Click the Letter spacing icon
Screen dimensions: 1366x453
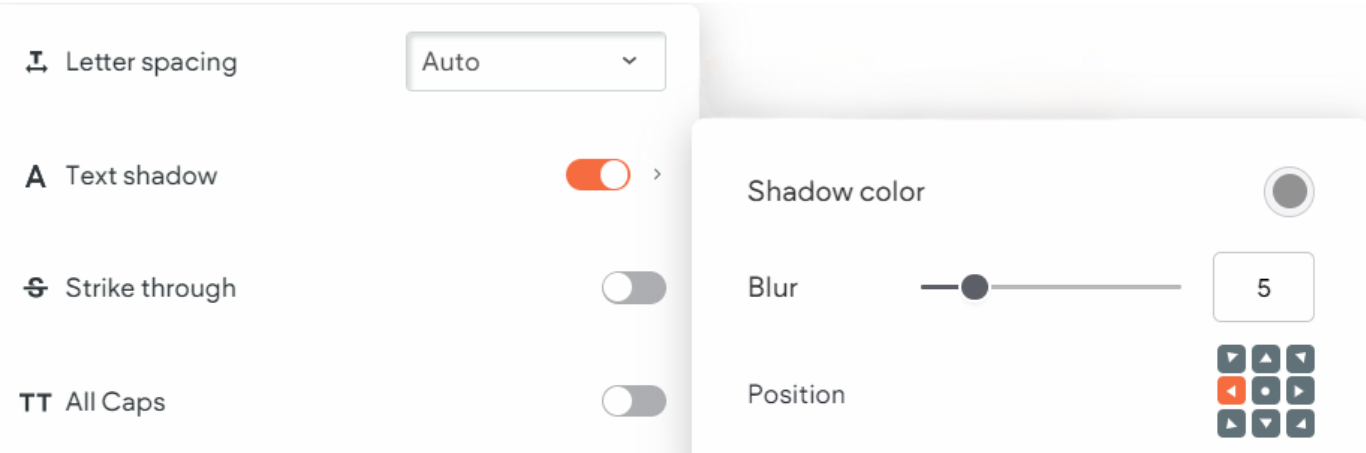[x=36, y=63]
